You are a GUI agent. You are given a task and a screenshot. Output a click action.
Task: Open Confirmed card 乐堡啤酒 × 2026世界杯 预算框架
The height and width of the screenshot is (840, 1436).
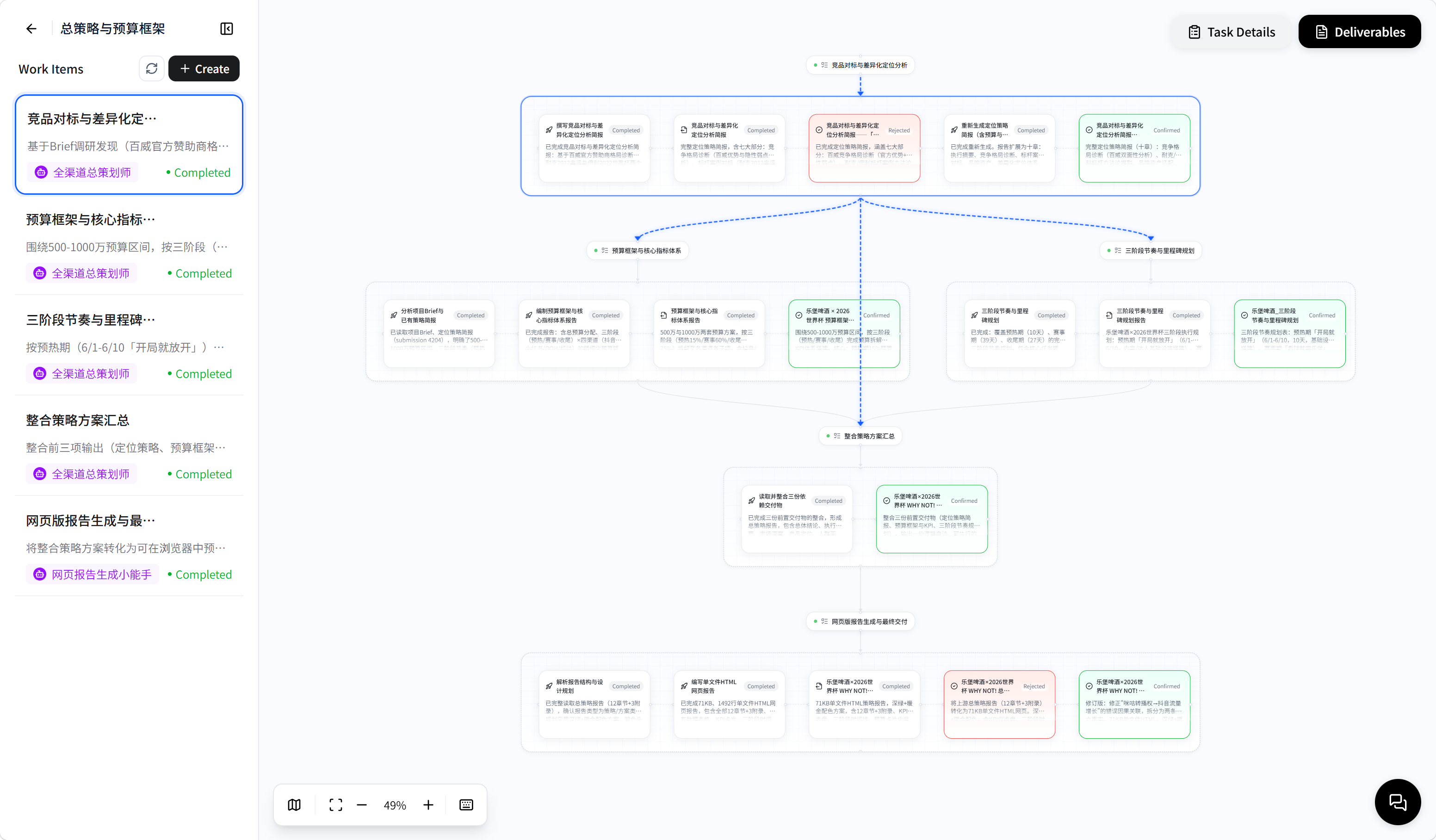tap(844, 334)
